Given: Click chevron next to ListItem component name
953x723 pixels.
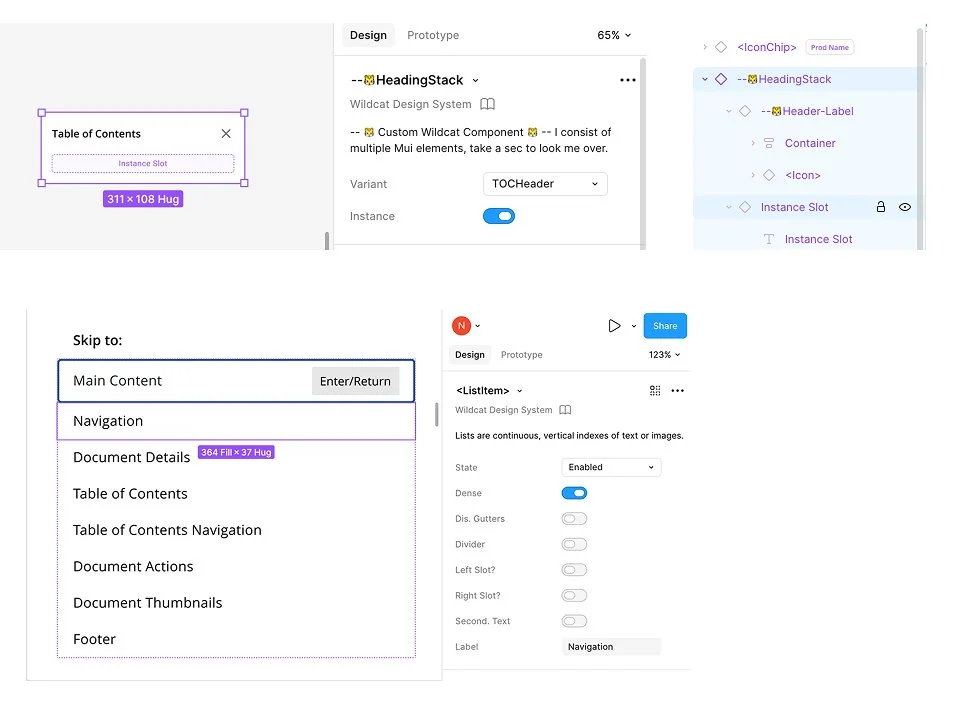Looking at the screenshot, I should click(520, 391).
